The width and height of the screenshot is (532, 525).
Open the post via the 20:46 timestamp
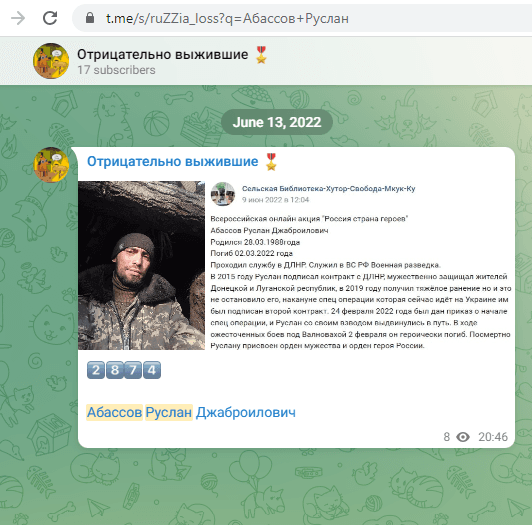[x=493, y=437]
